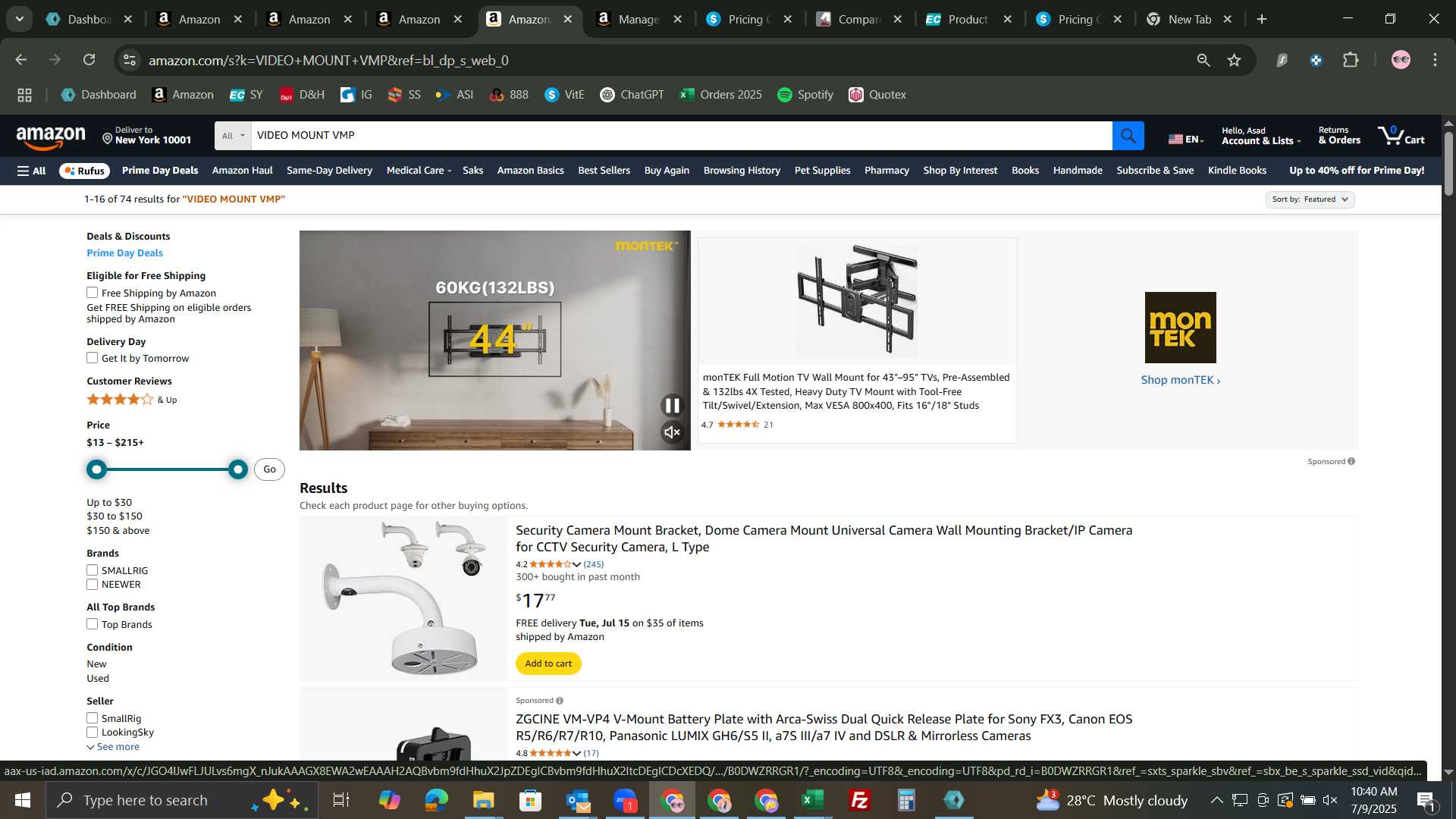Open the tab search dropdown arrow
Viewport: 1456px width, 819px height.
click(19, 19)
